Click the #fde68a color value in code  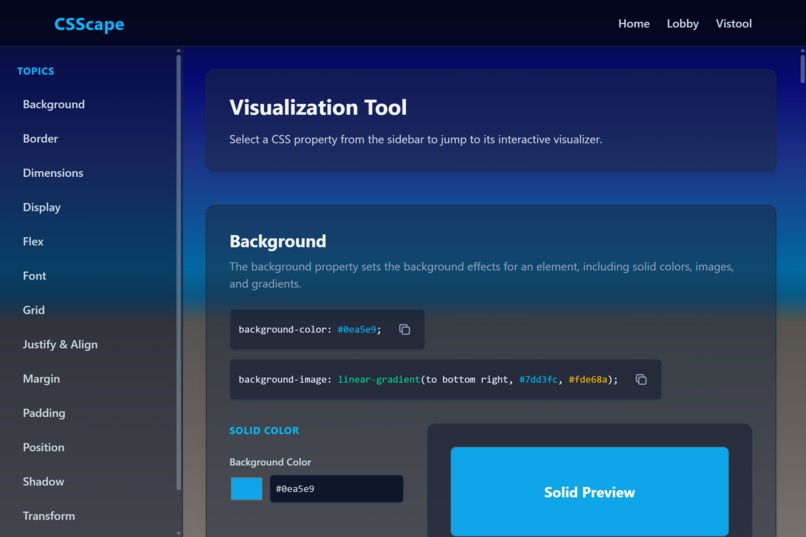(588, 380)
